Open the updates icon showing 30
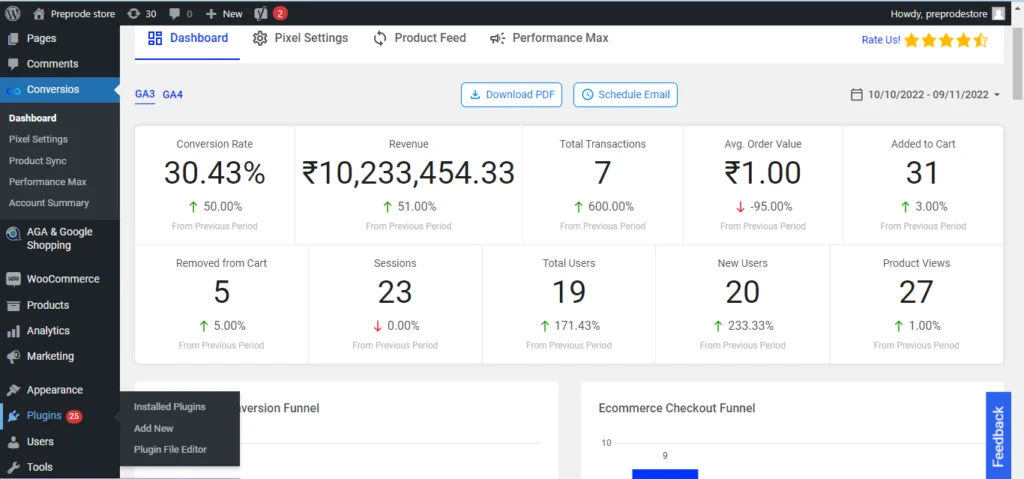The width and height of the screenshot is (1024, 479). pyautogui.click(x=134, y=13)
